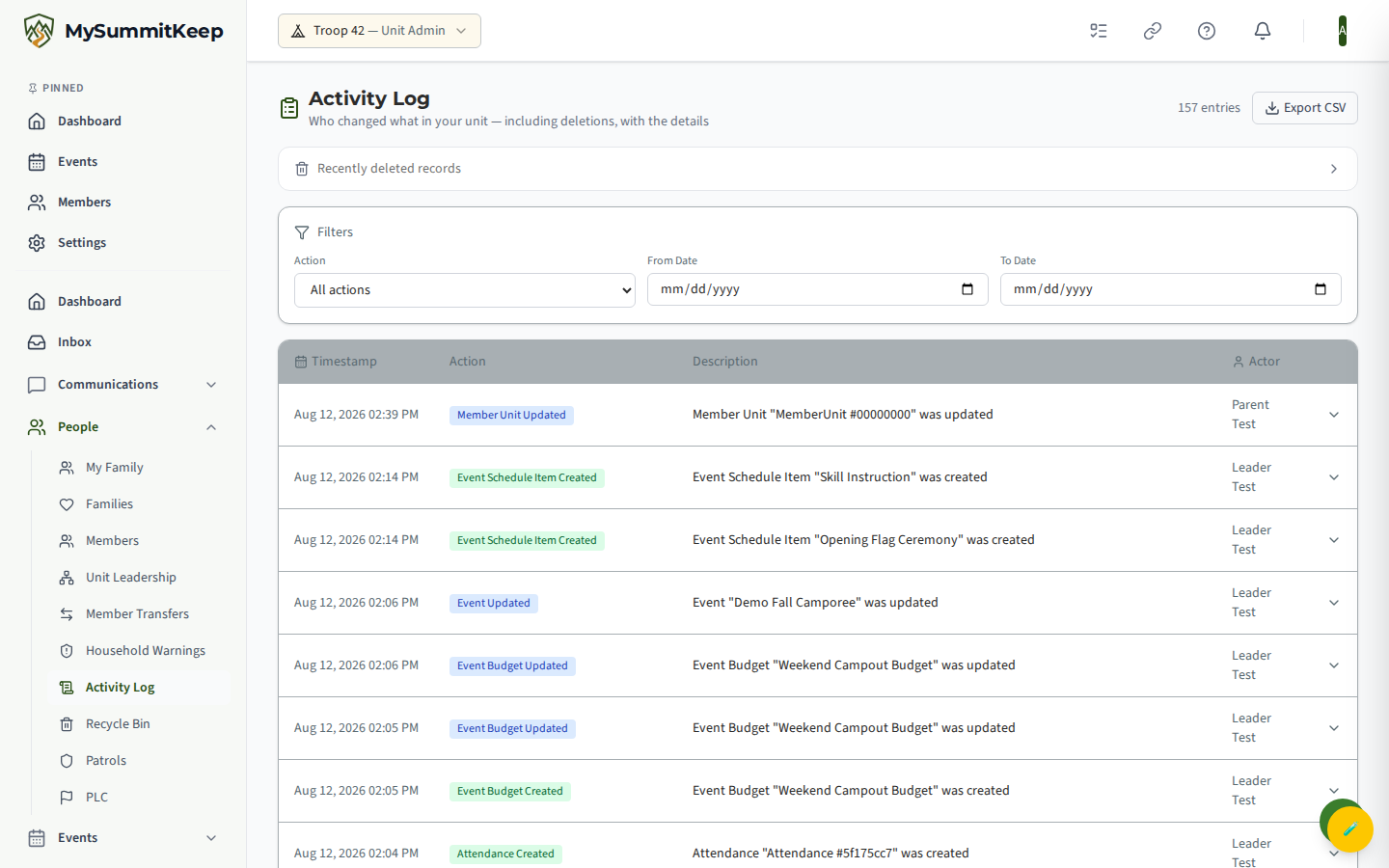Export the log as CSV
Image resolution: width=1389 pixels, height=868 pixels.
1304,108
